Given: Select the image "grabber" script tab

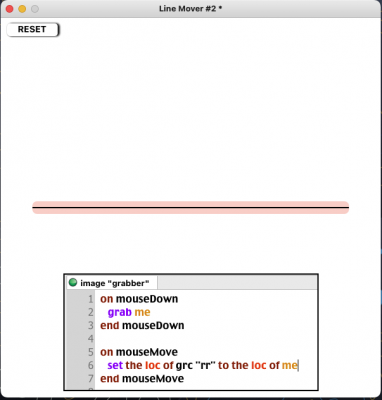Looking at the screenshot, I should tap(112, 283).
